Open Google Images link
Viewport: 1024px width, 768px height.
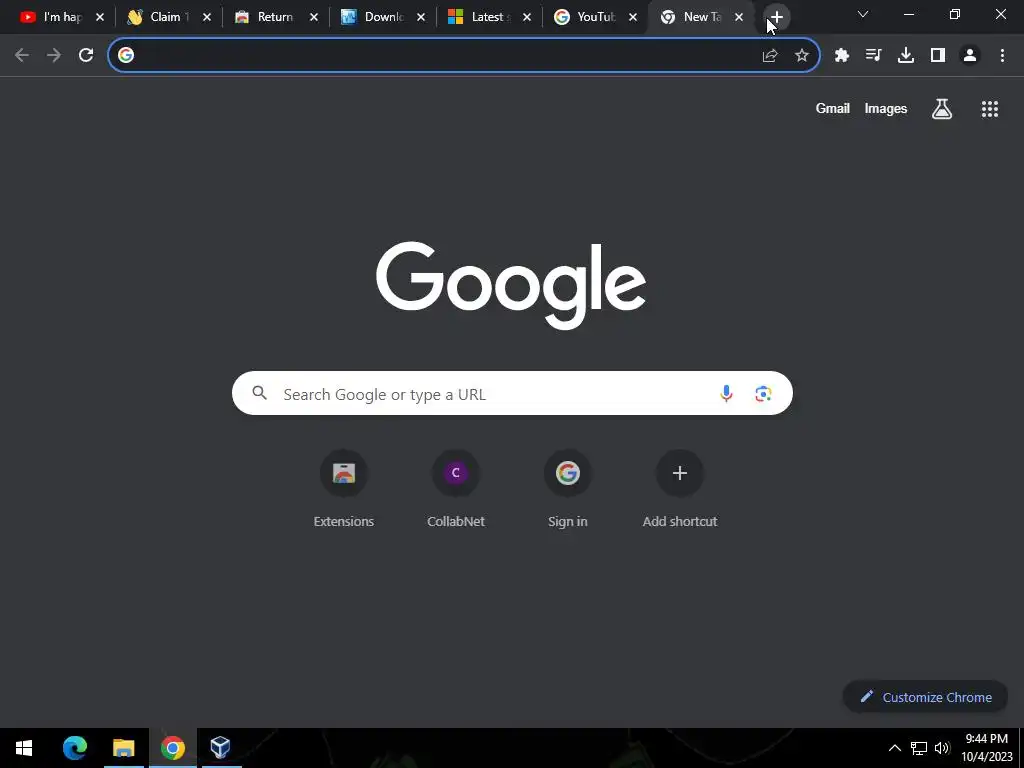point(886,108)
